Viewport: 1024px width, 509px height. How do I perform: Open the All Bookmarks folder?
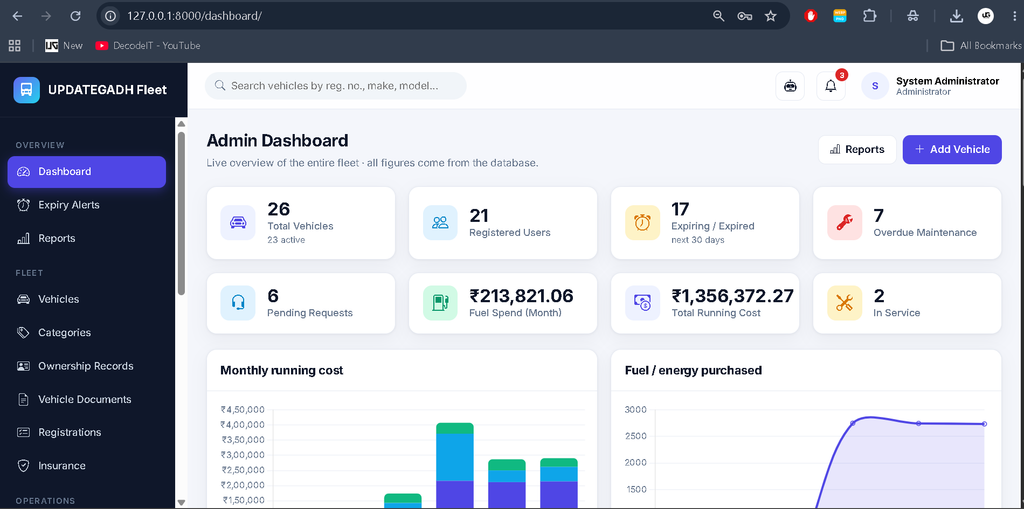[x=980, y=45]
